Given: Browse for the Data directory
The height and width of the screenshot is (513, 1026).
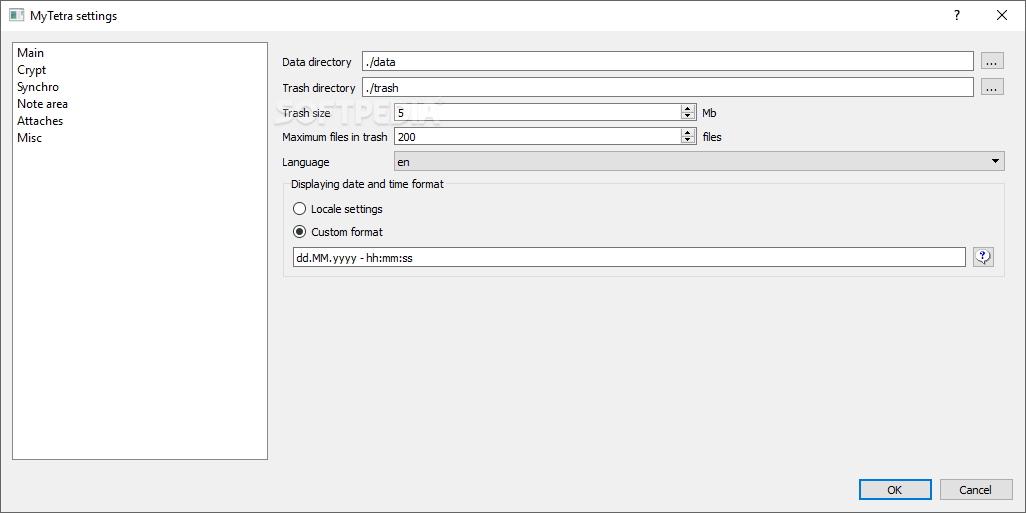Looking at the screenshot, I should pyautogui.click(x=992, y=62).
